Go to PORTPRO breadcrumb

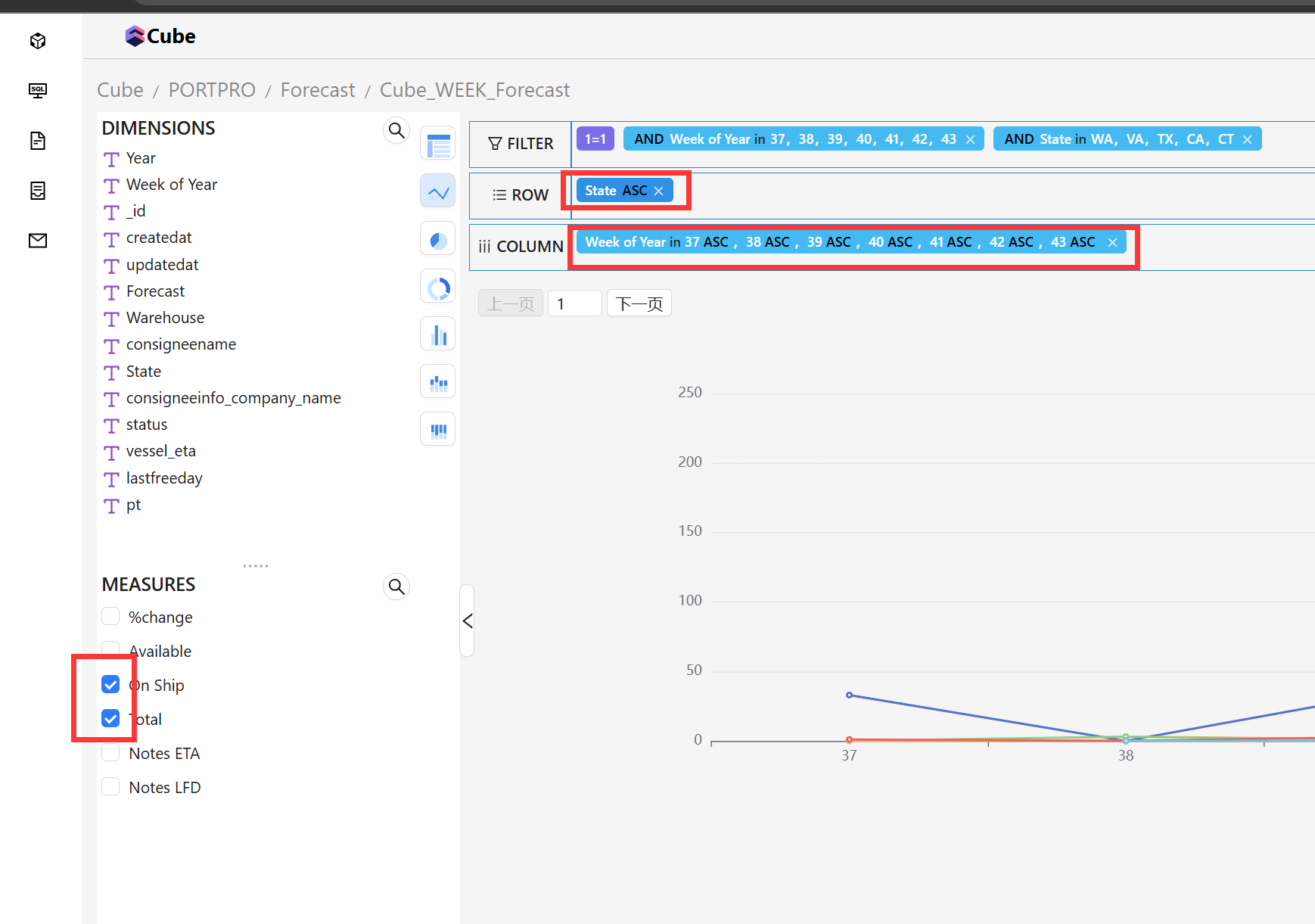pyautogui.click(x=212, y=90)
